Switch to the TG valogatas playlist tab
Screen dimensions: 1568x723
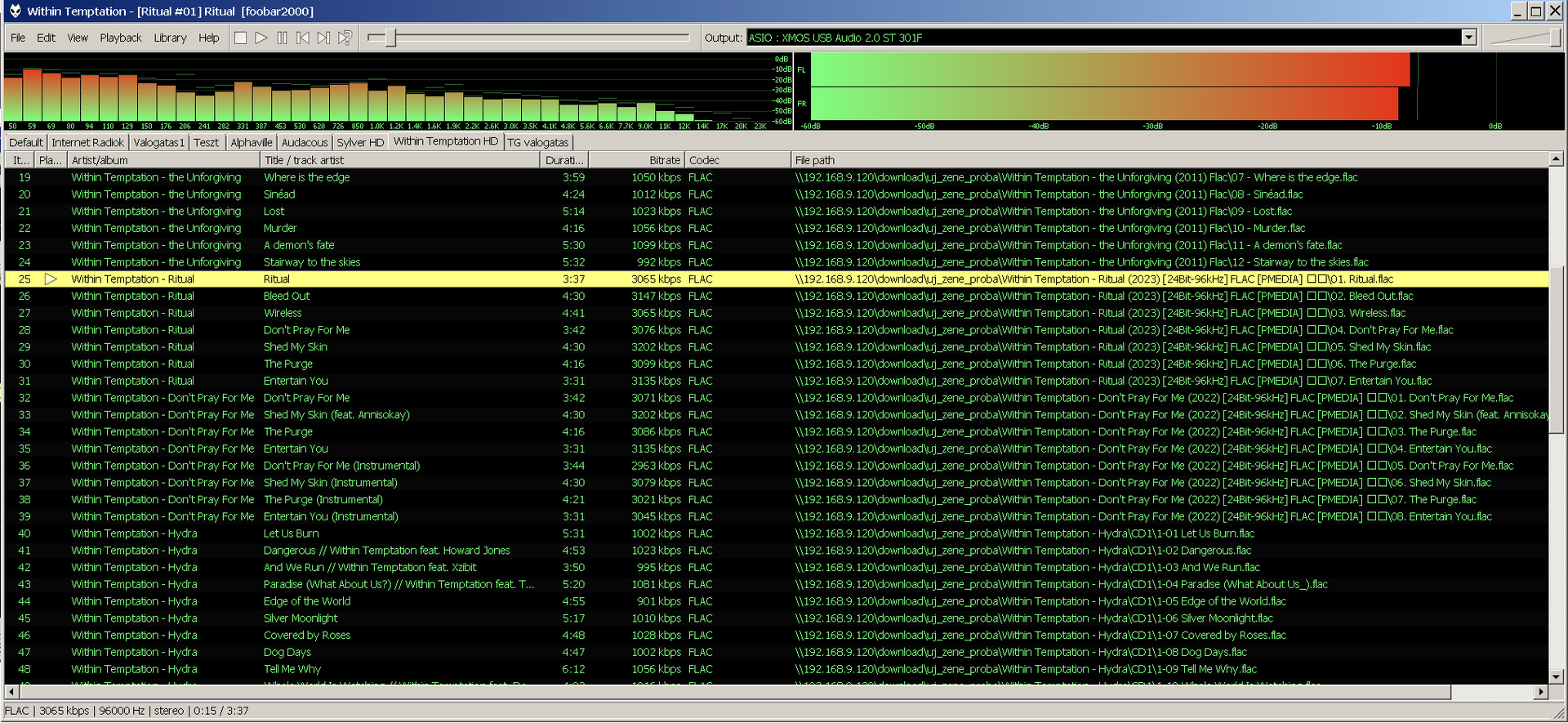(x=538, y=142)
